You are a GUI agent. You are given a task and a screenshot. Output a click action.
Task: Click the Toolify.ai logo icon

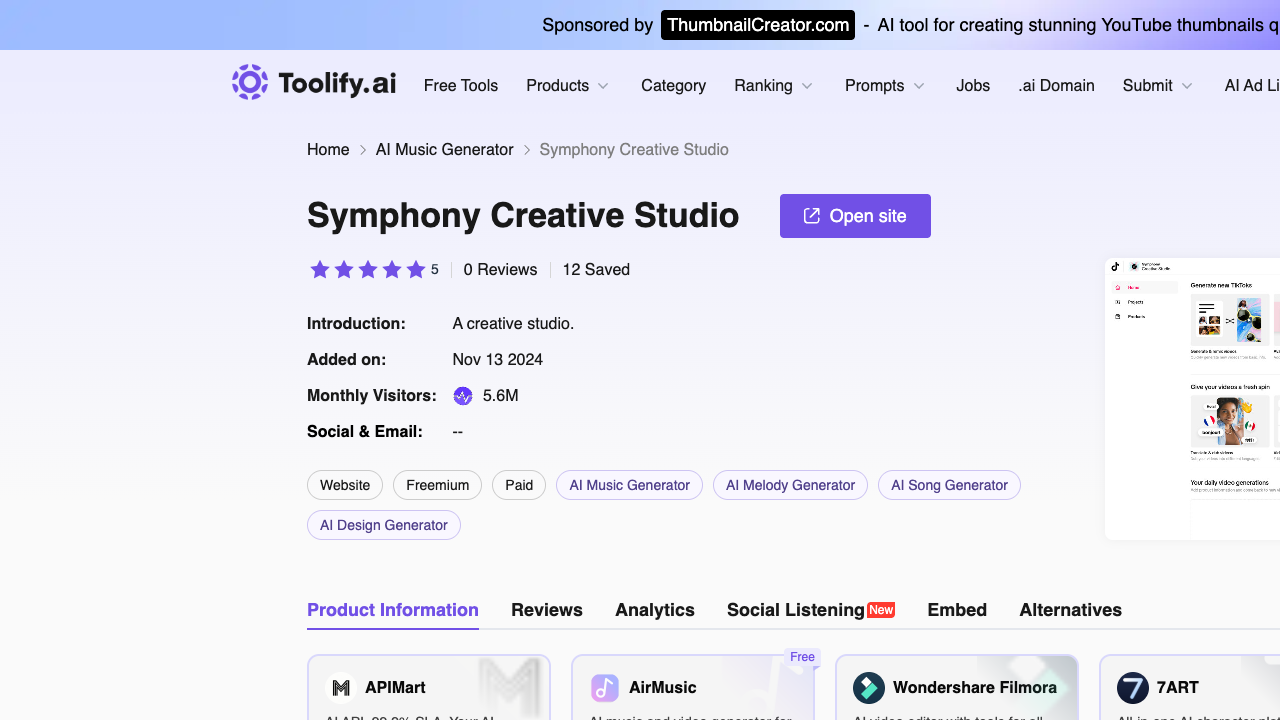250,82
